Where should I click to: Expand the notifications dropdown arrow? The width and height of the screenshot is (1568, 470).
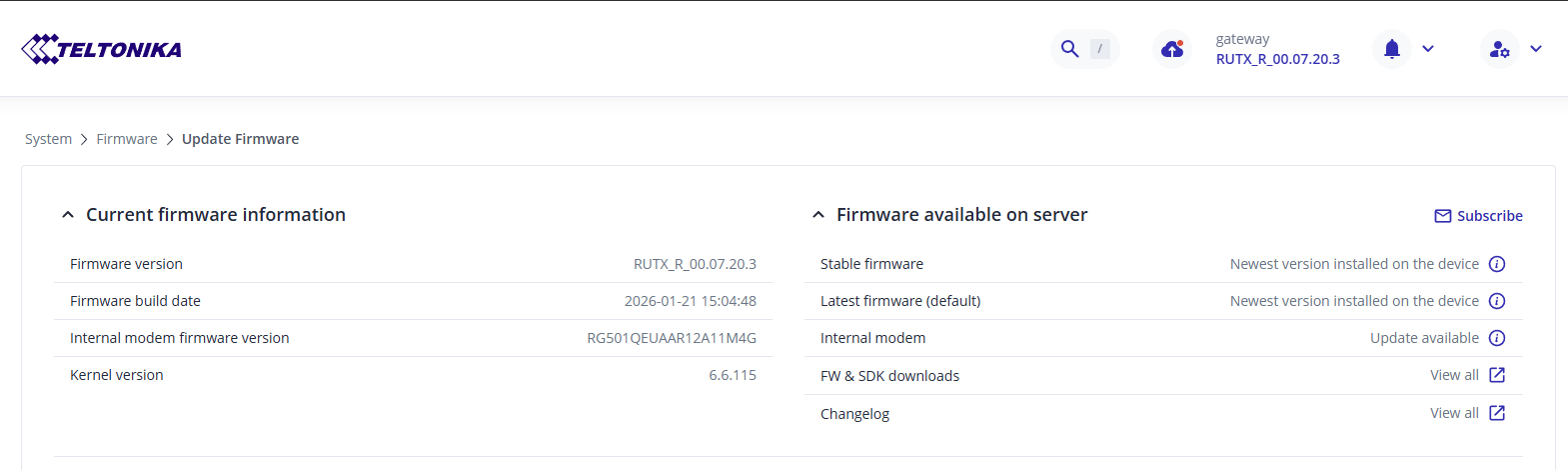point(1428,49)
